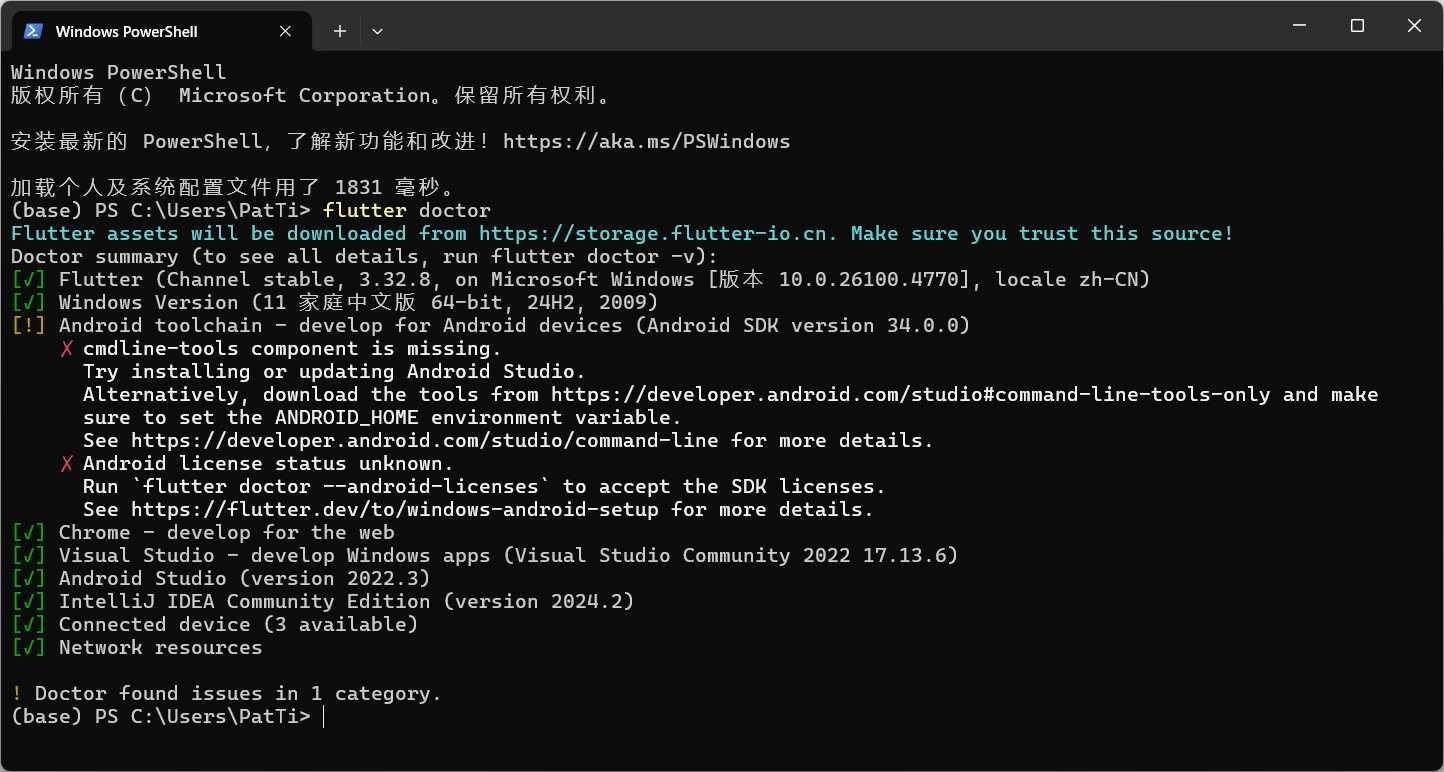Click the PowerShell icon in the tab
This screenshot has height=772, width=1444.
[x=32, y=31]
